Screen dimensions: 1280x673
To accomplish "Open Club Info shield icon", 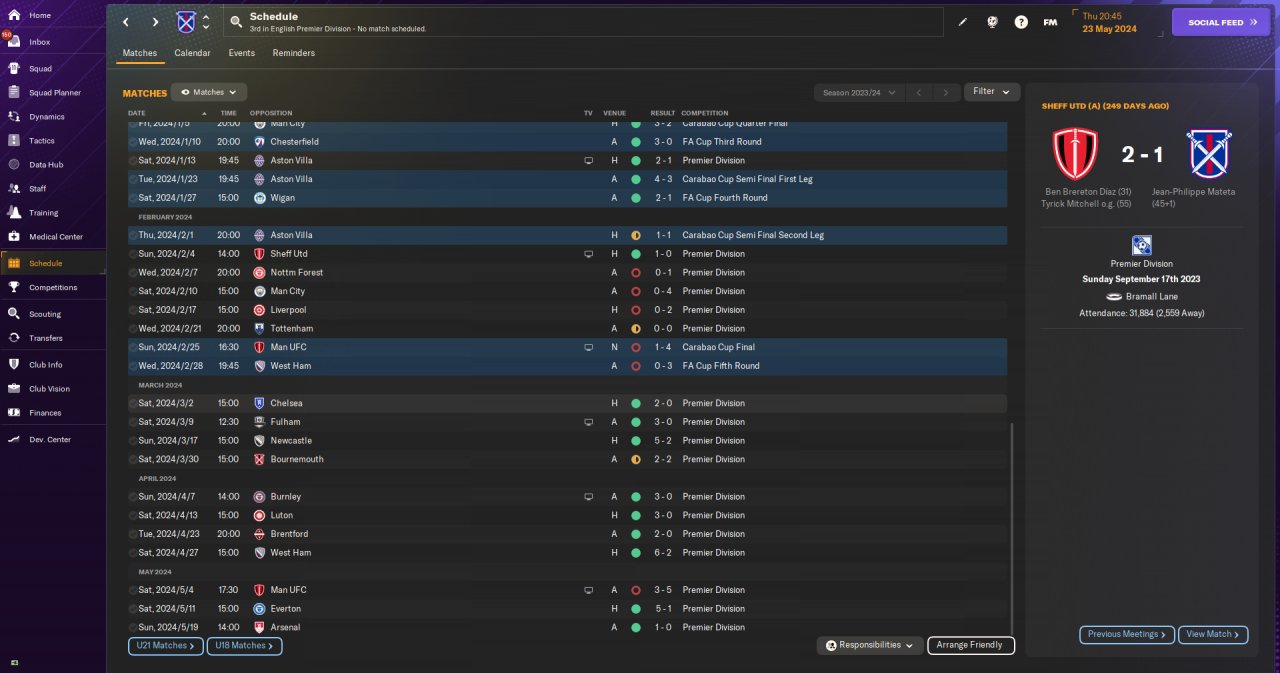I will pyautogui.click(x=14, y=365).
